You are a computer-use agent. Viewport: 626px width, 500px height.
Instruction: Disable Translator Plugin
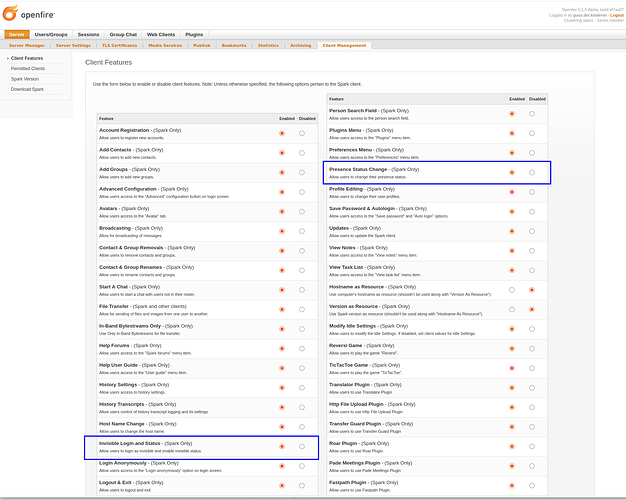click(x=532, y=388)
